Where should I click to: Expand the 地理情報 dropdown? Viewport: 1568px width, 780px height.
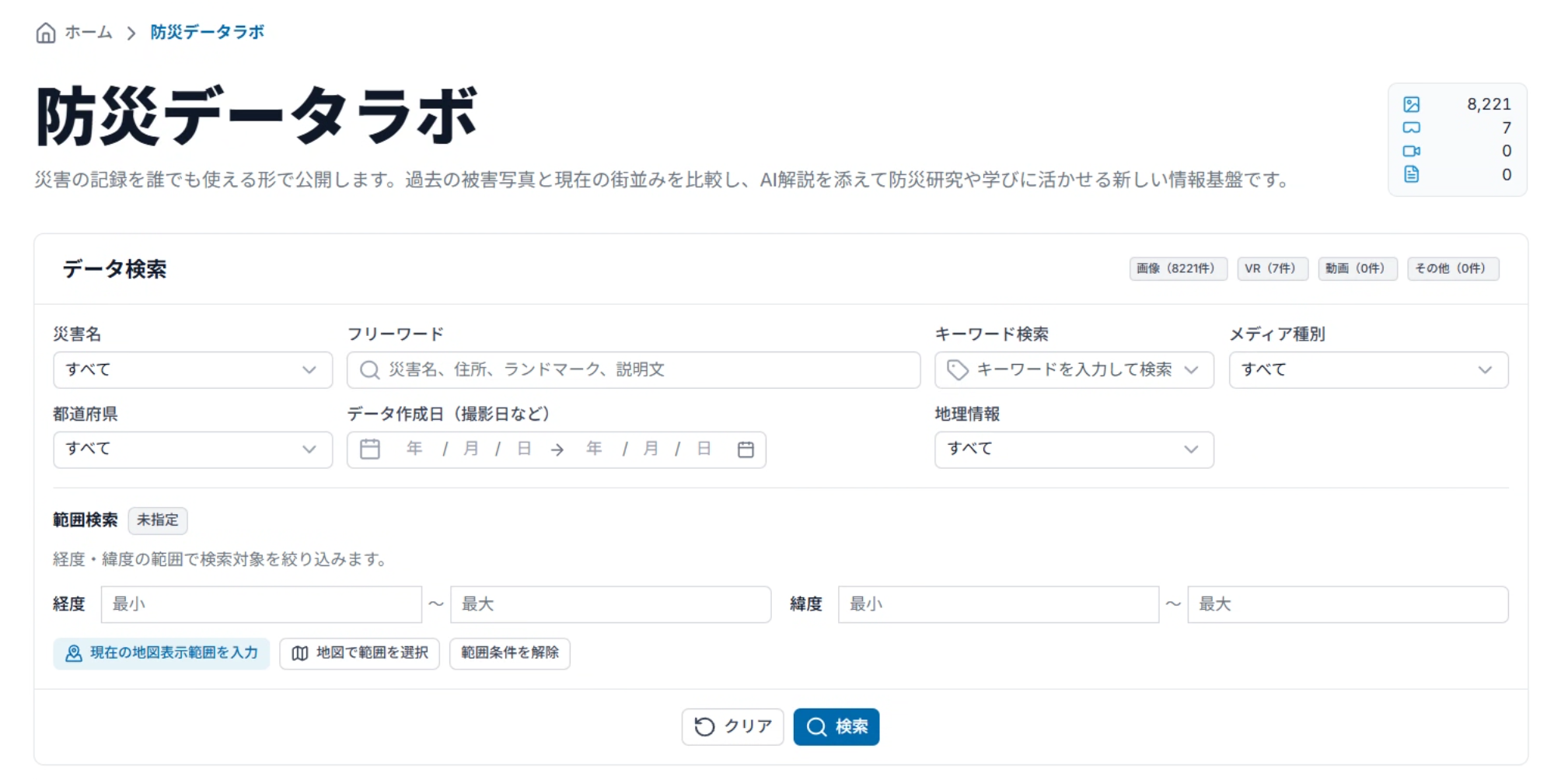point(1074,449)
